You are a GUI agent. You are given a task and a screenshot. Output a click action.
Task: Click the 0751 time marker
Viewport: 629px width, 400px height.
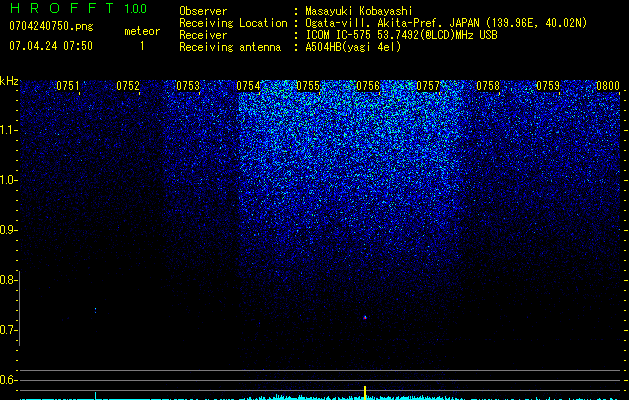68,86
